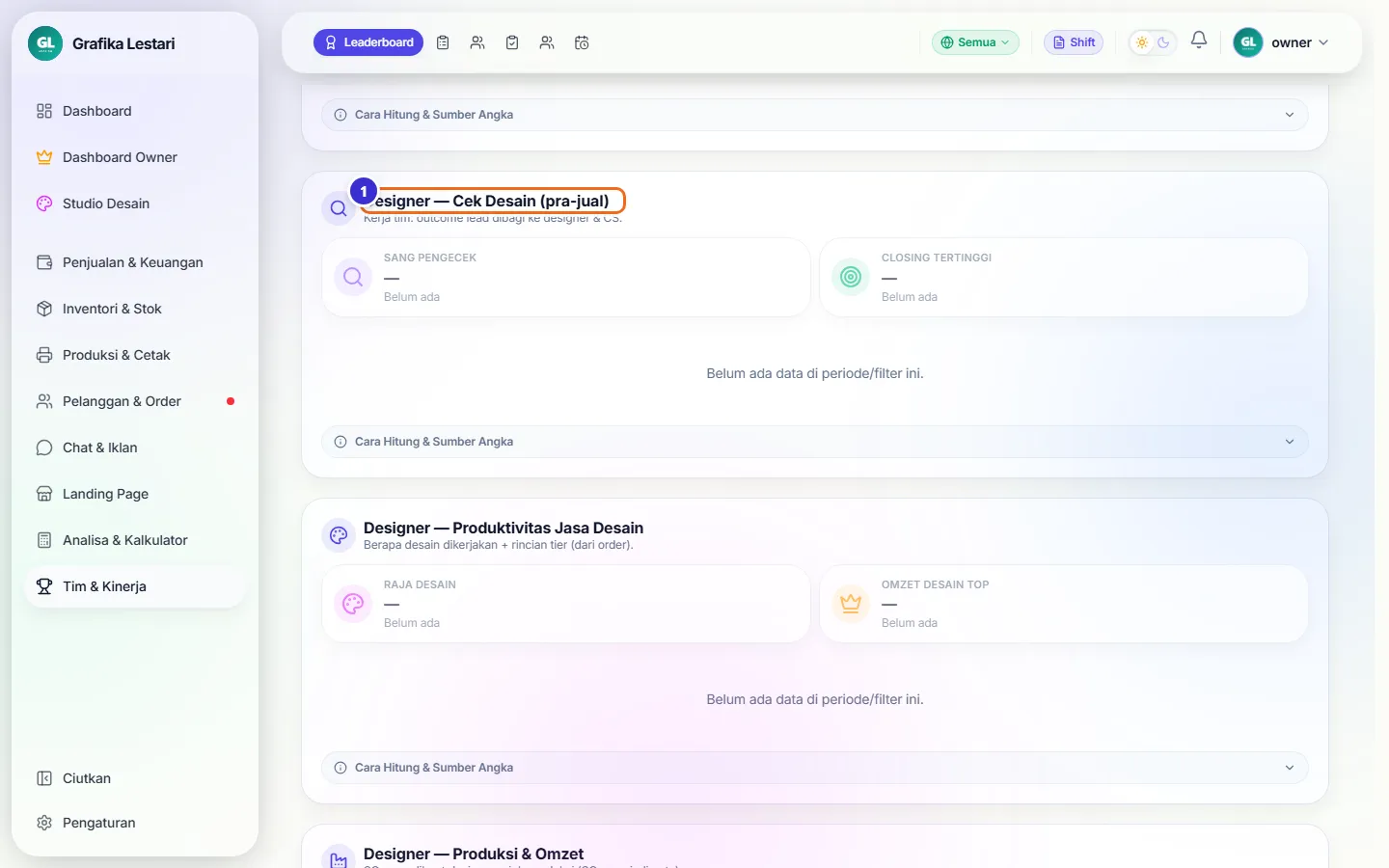Switch to light mode sun icon
The height and width of the screenshot is (868, 1389).
tap(1142, 42)
